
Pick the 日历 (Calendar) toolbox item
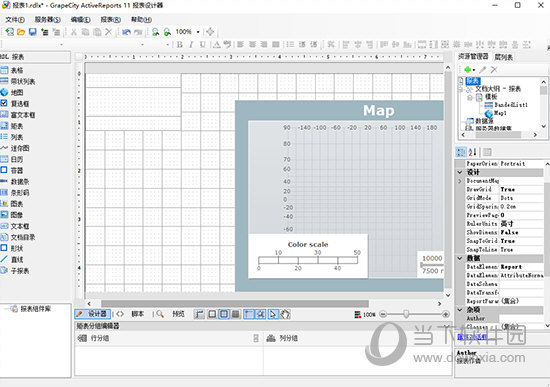point(12,159)
